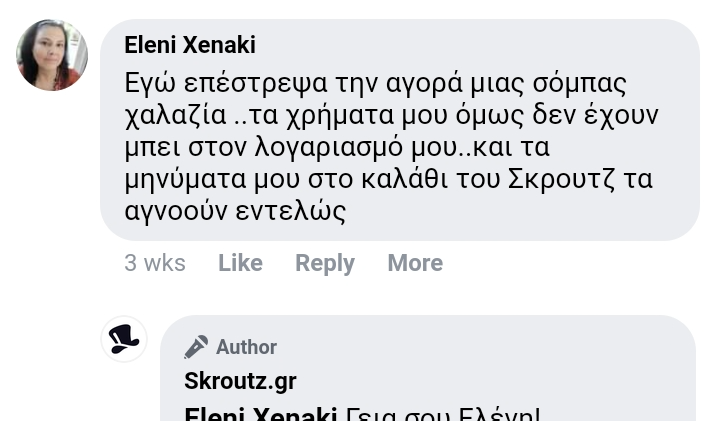Like Eleni Xenaki's comment
Image resolution: width=720 pixels, height=421 pixels.
pyautogui.click(x=240, y=263)
